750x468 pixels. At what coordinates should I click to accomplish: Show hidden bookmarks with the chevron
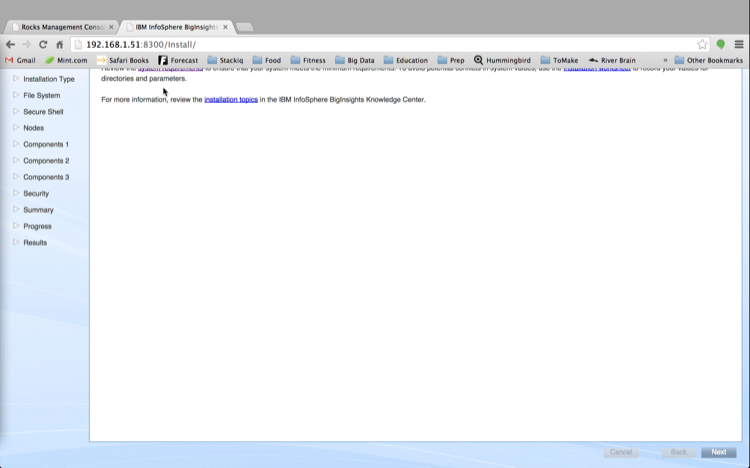pos(665,60)
